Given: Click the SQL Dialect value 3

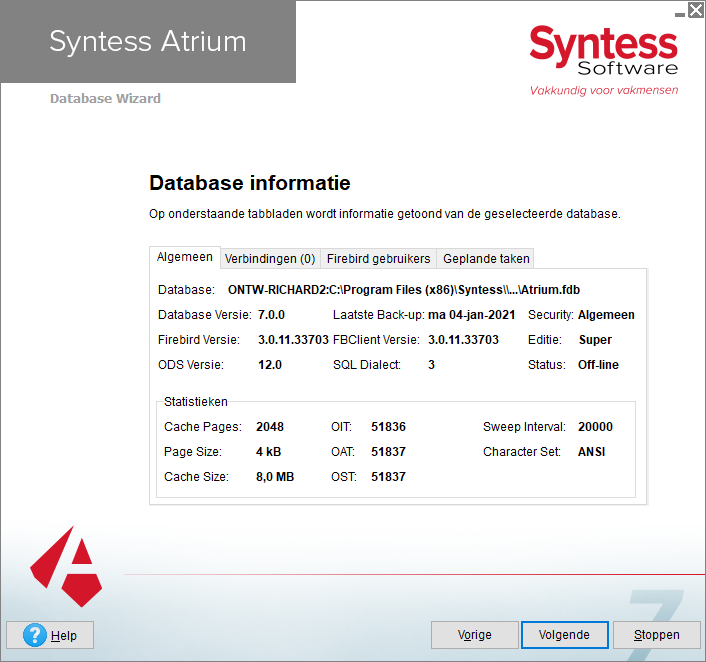Looking at the screenshot, I should tap(431, 365).
